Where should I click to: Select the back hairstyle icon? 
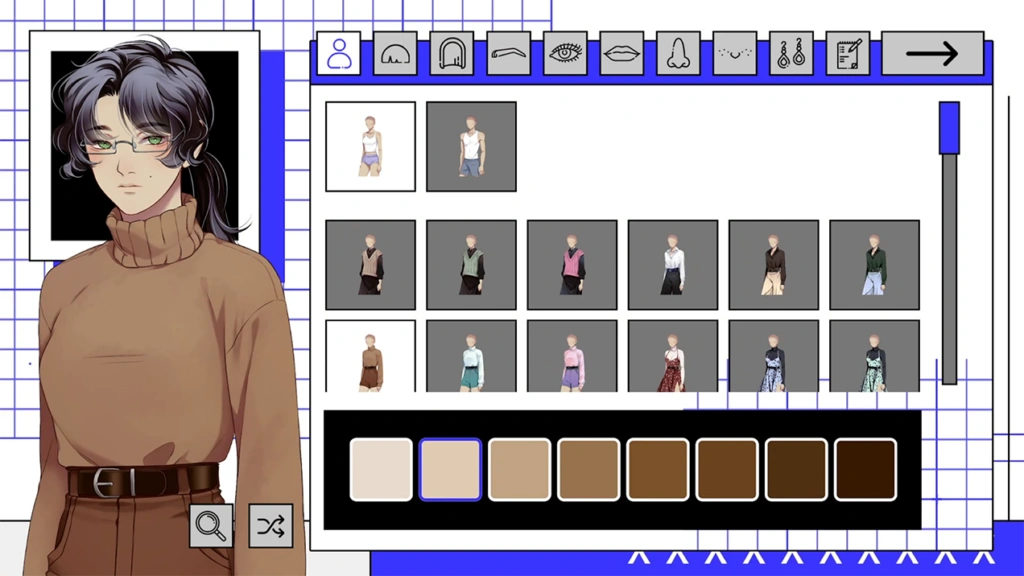point(451,55)
